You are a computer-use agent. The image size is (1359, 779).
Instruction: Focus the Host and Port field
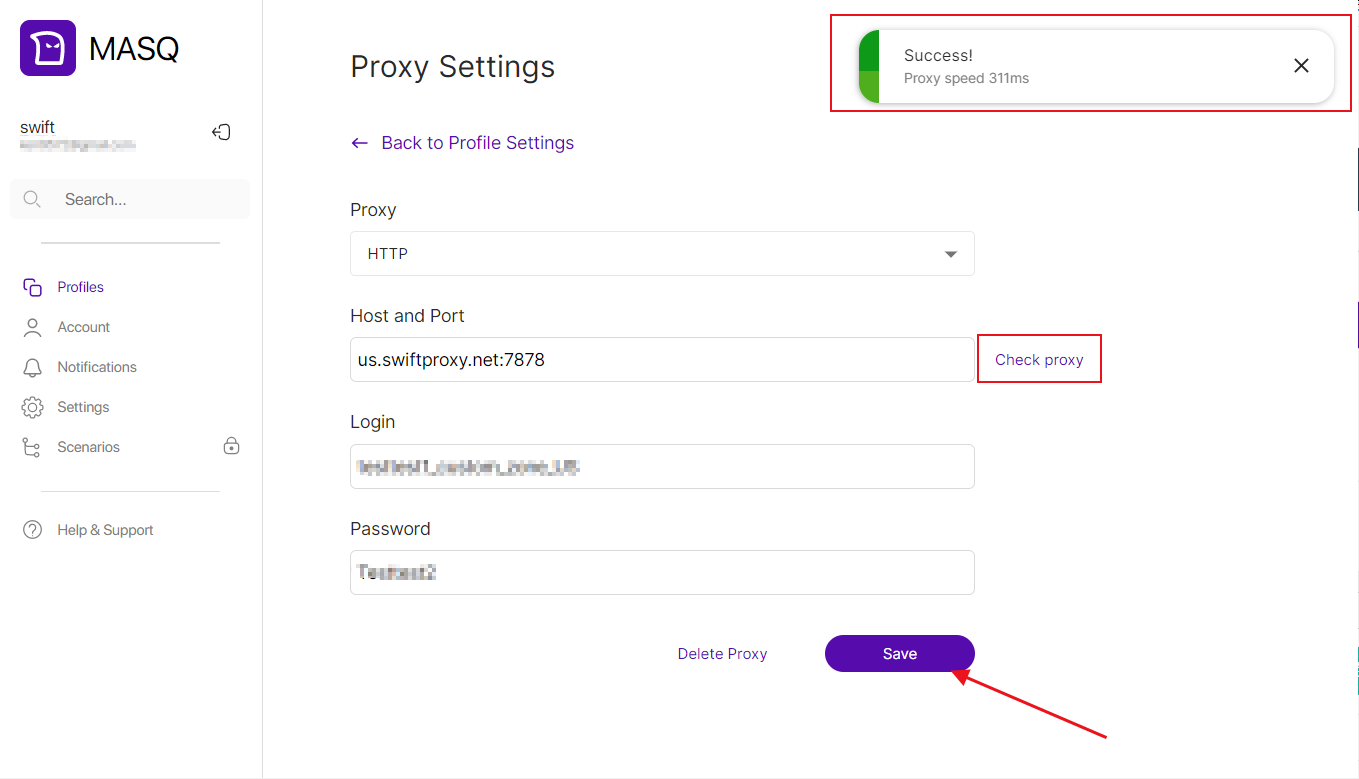click(662, 360)
